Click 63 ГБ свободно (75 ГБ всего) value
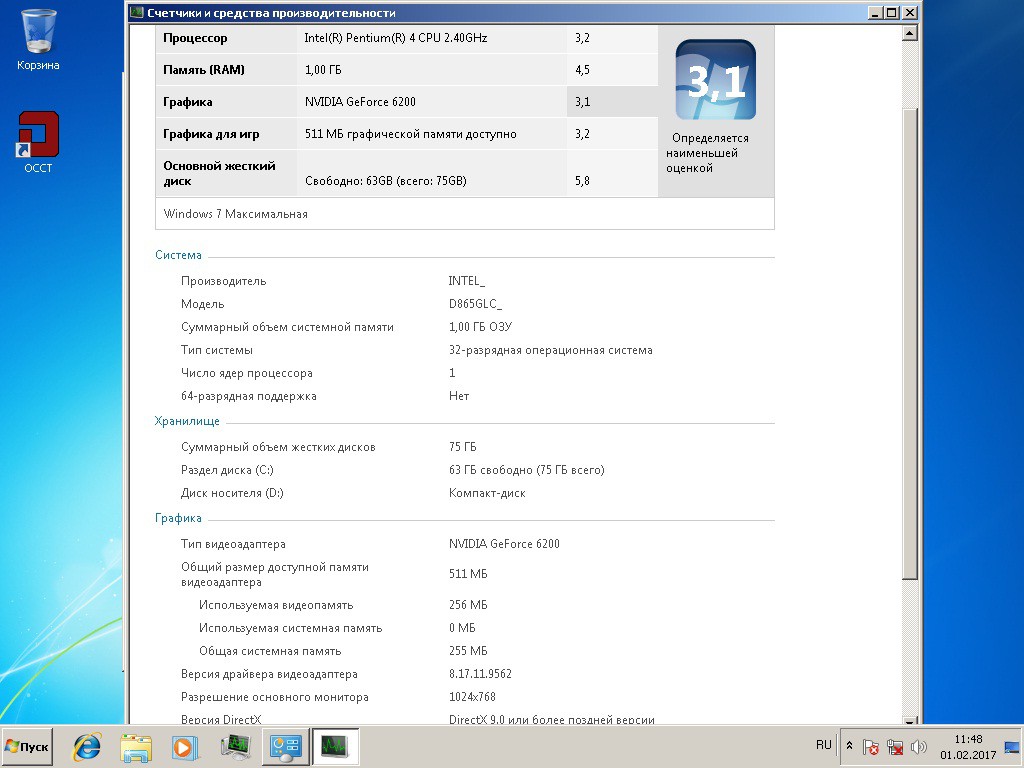 click(x=526, y=470)
